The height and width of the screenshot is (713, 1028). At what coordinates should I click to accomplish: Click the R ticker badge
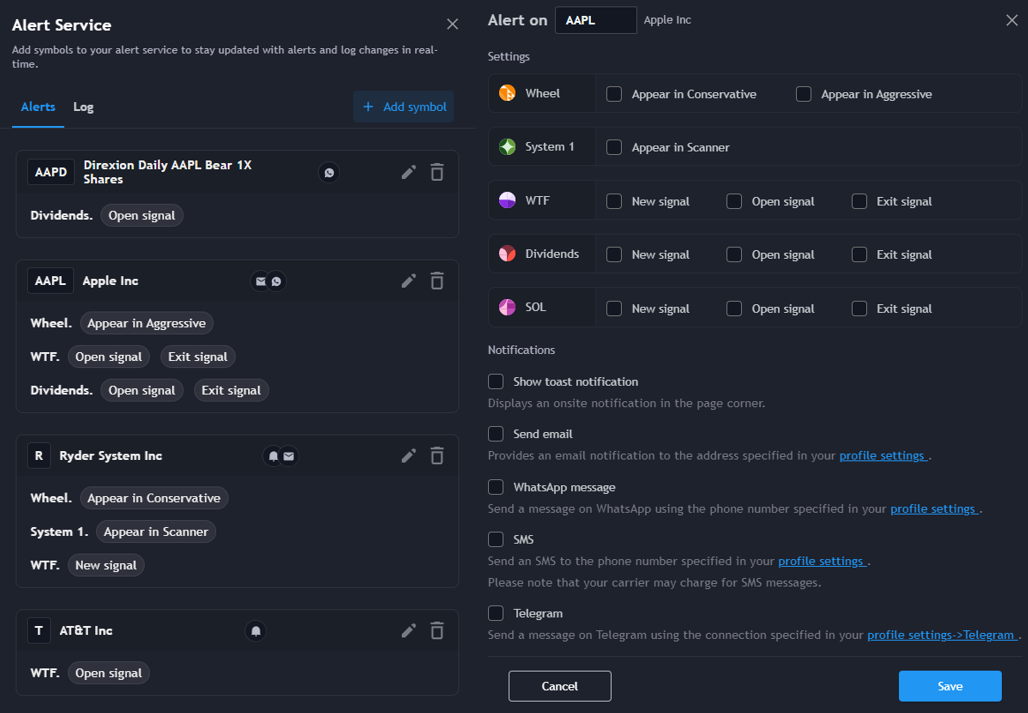click(x=39, y=455)
